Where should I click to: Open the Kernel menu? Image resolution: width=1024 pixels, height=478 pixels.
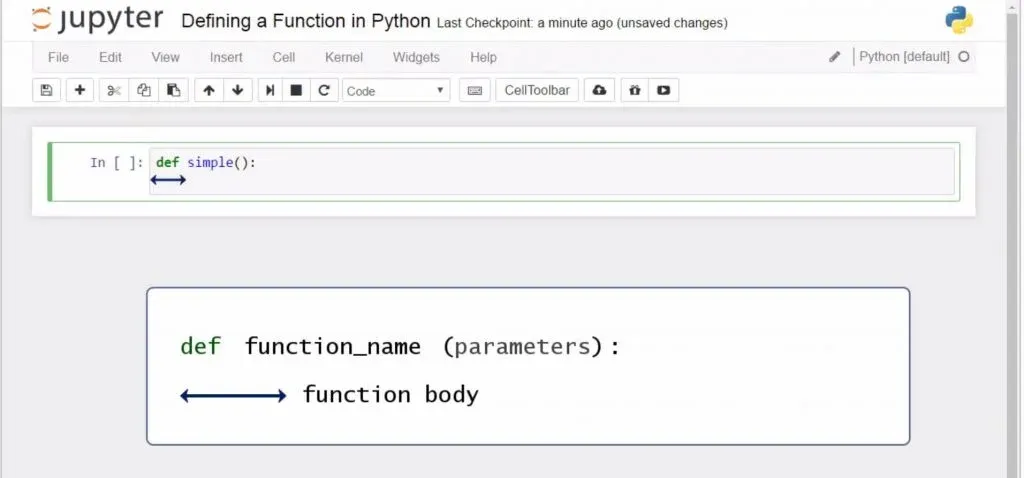click(x=344, y=58)
